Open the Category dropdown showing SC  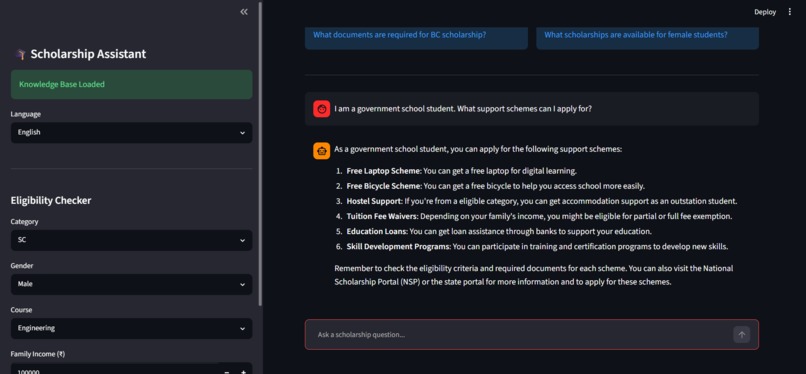[132, 240]
